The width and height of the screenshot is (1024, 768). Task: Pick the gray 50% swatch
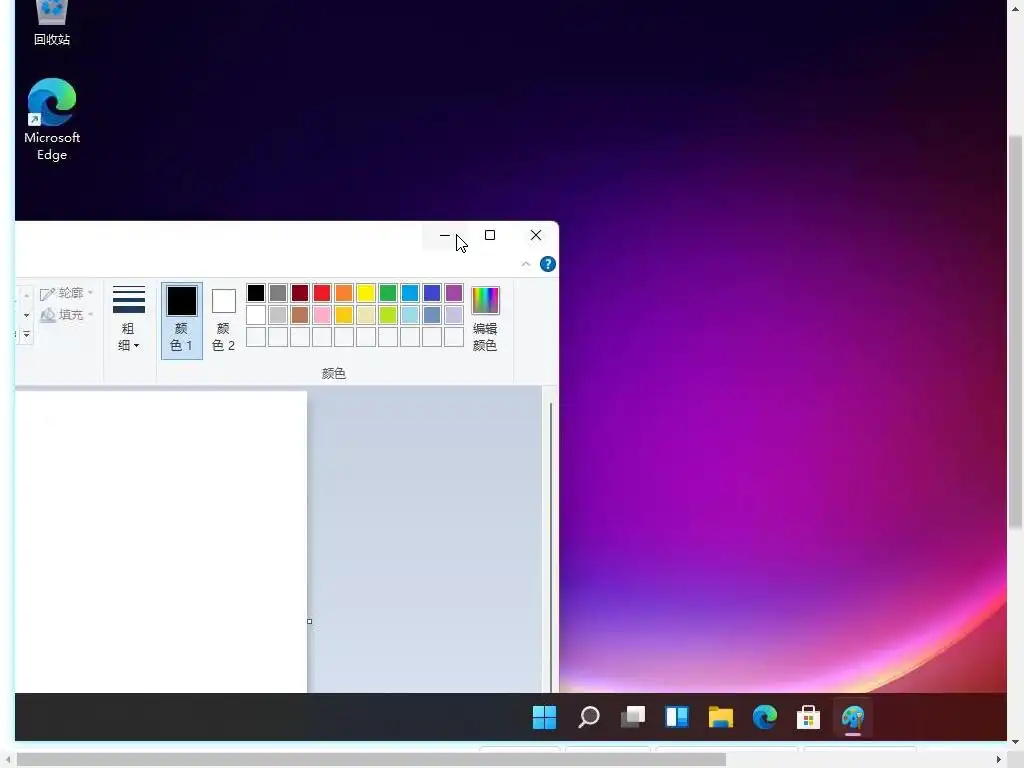[x=278, y=293]
